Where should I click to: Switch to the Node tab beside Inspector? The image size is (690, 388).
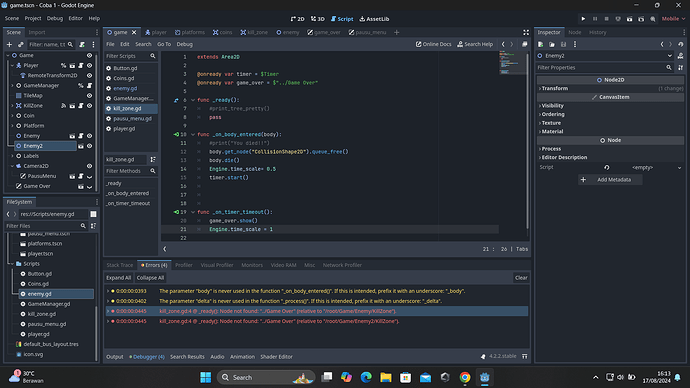pyautogui.click(x=574, y=33)
